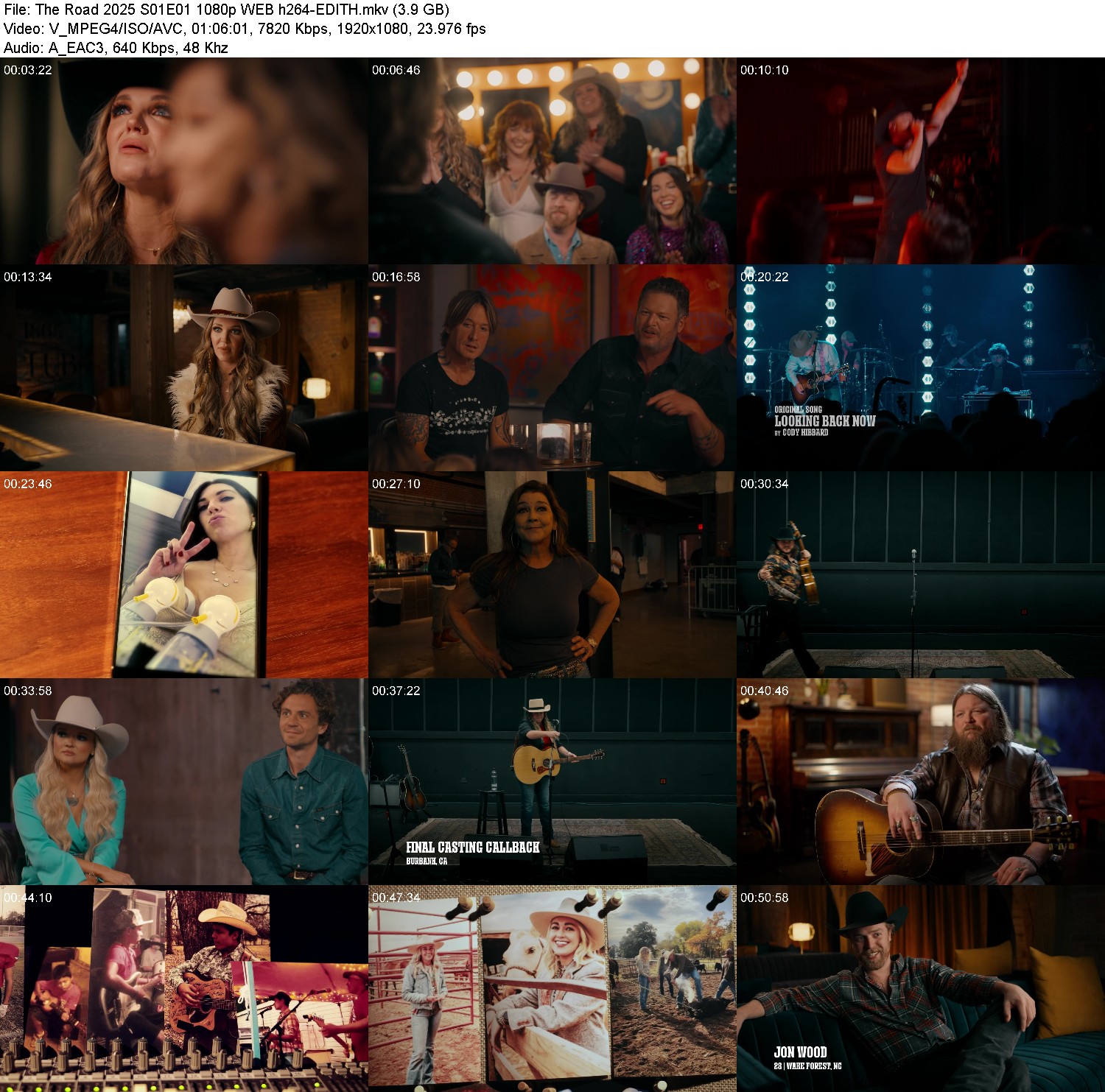1105x1092 pixels.
Task: Click the 00:47:34 timestamp label
Action: [x=396, y=898]
